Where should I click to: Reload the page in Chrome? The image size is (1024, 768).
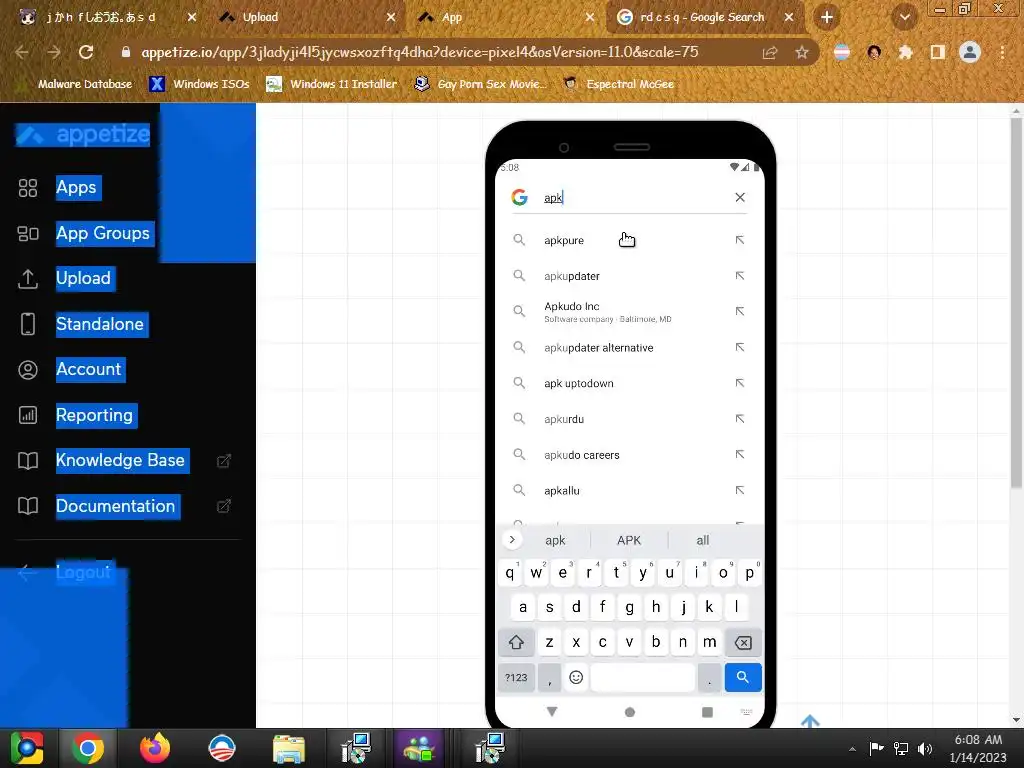pos(86,52)
